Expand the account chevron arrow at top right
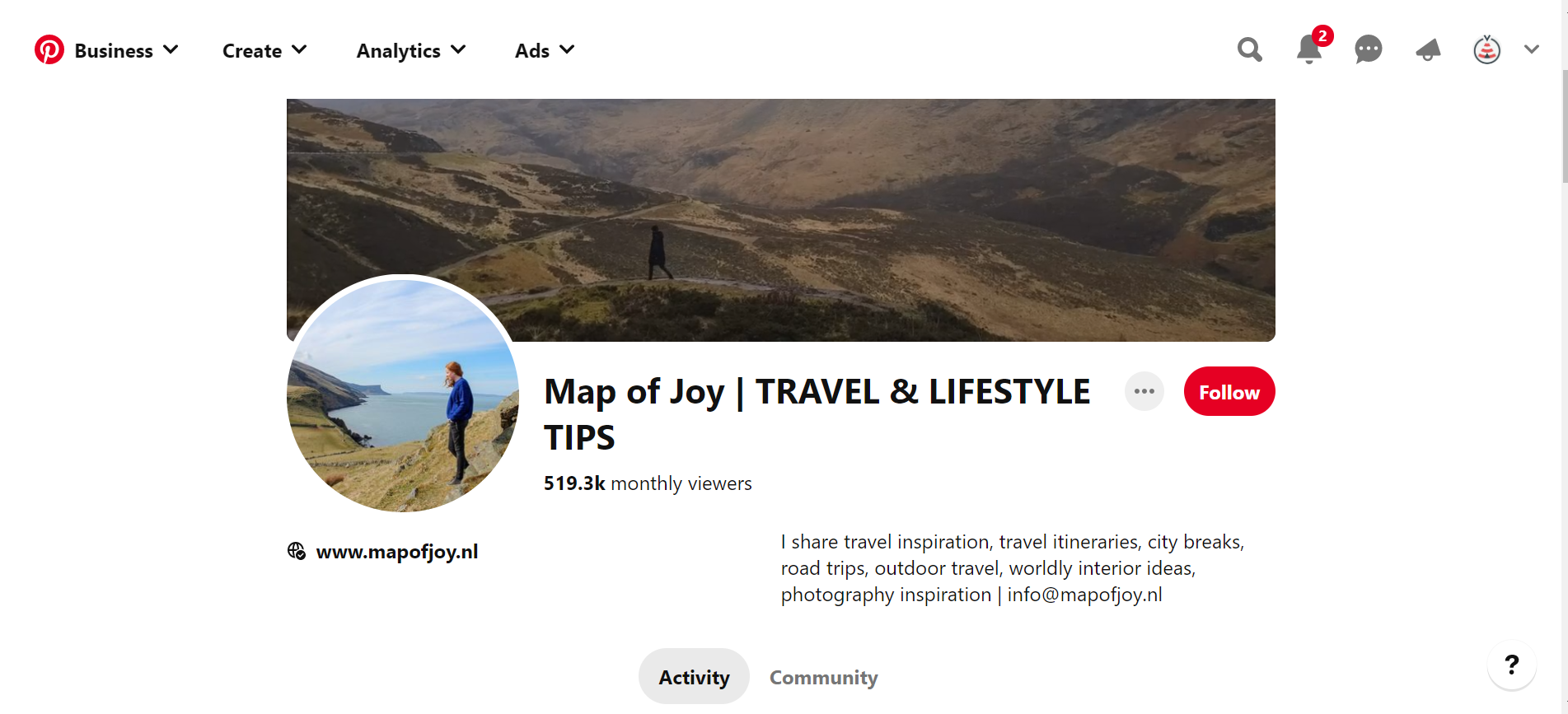The image size is (1568, 714). [x=1532, y=50]
